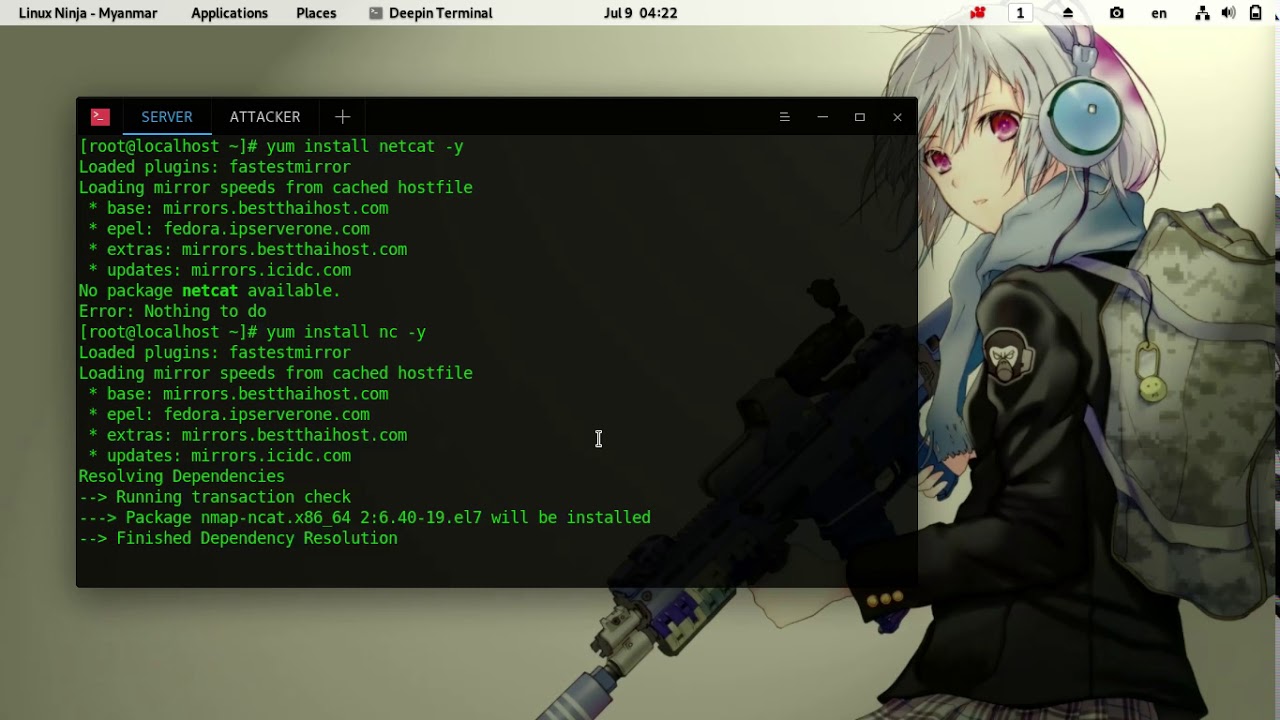Image resolution: width=1280 pixels, height=720 pixels.
Task: Open the Places menu in top panel
Action: (x=316, y=13)
